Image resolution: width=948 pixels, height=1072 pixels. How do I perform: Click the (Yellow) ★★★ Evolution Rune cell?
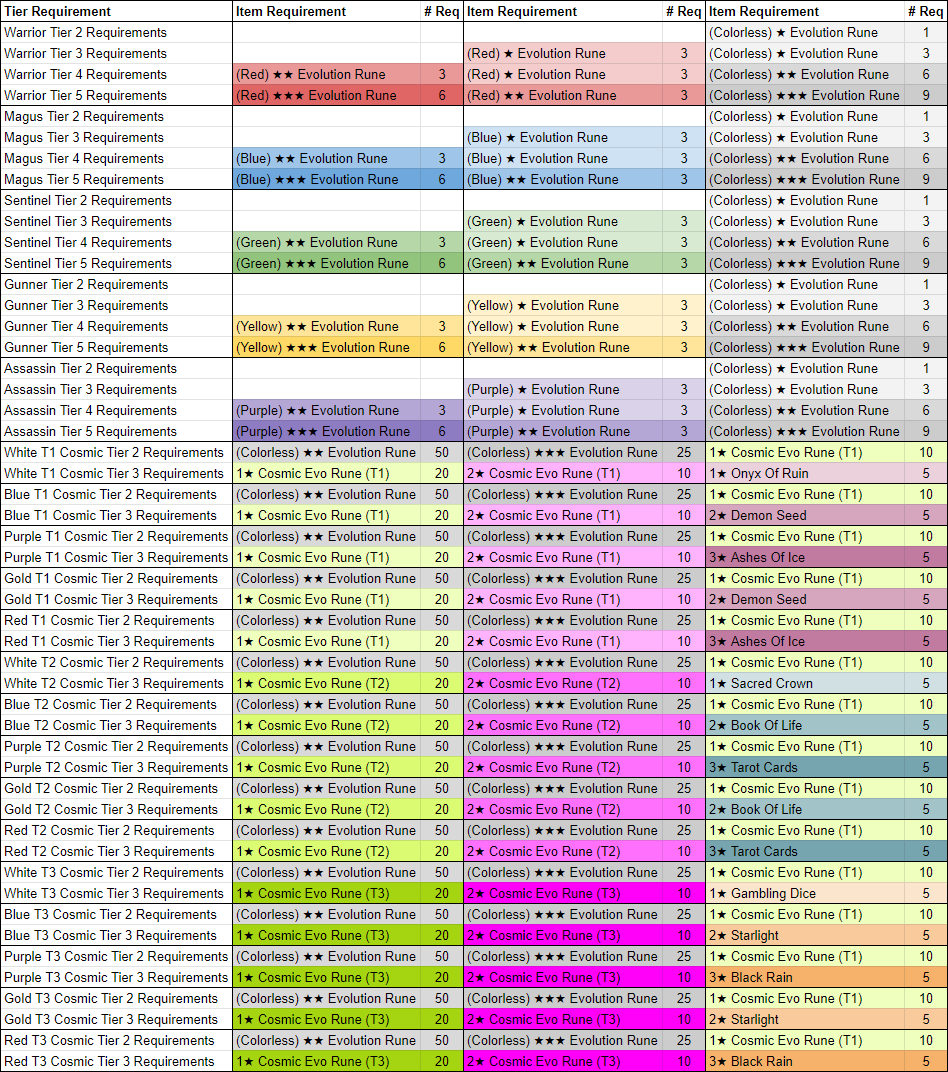coord(322,347)
